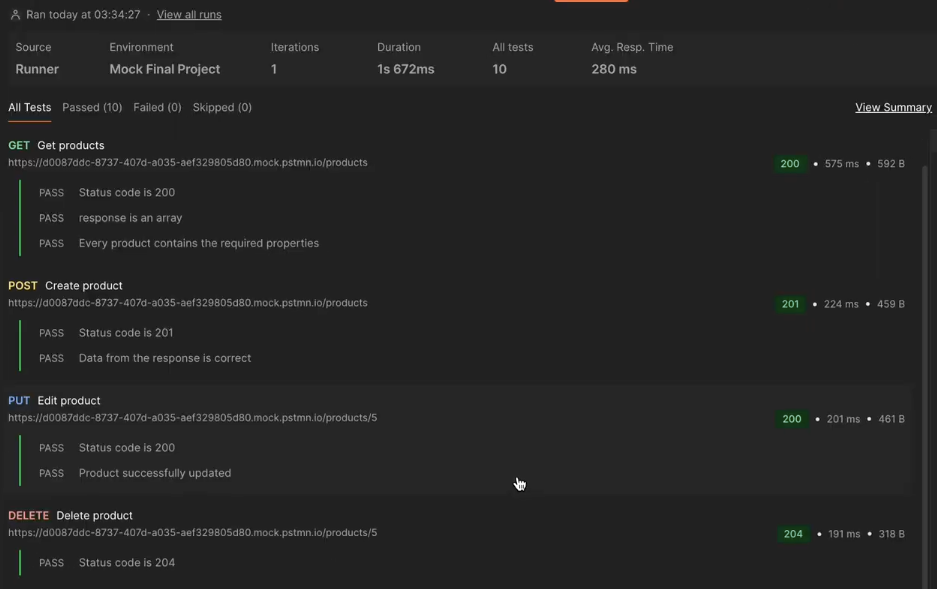
Task: Open the Edit product request
Action: tap(69, 400)
